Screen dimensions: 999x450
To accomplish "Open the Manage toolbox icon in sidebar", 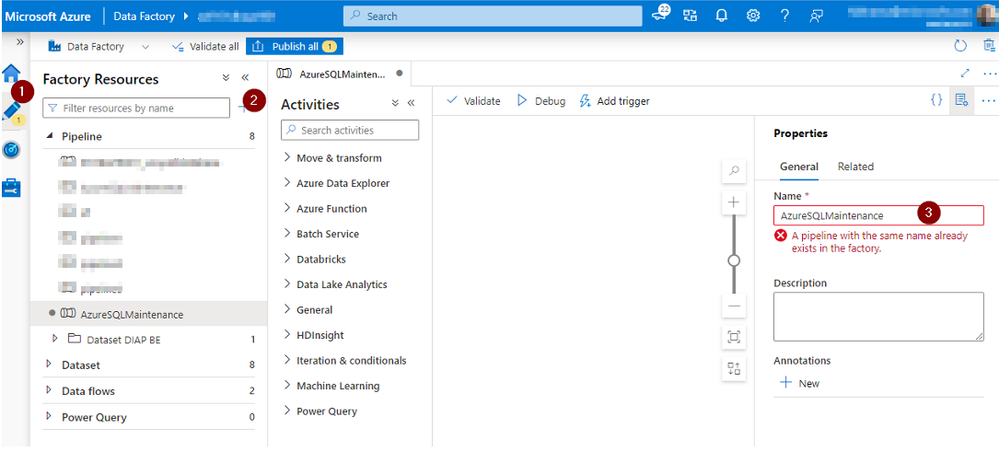I will pos(11,187).
